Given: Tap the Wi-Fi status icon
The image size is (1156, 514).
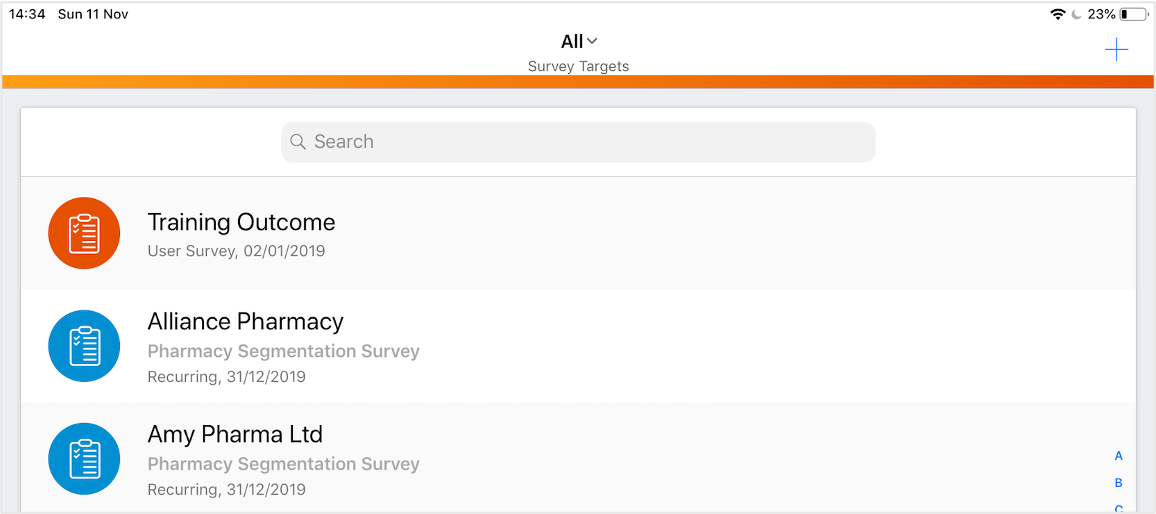Looking at the screenshot, I should coord(1057,14).
